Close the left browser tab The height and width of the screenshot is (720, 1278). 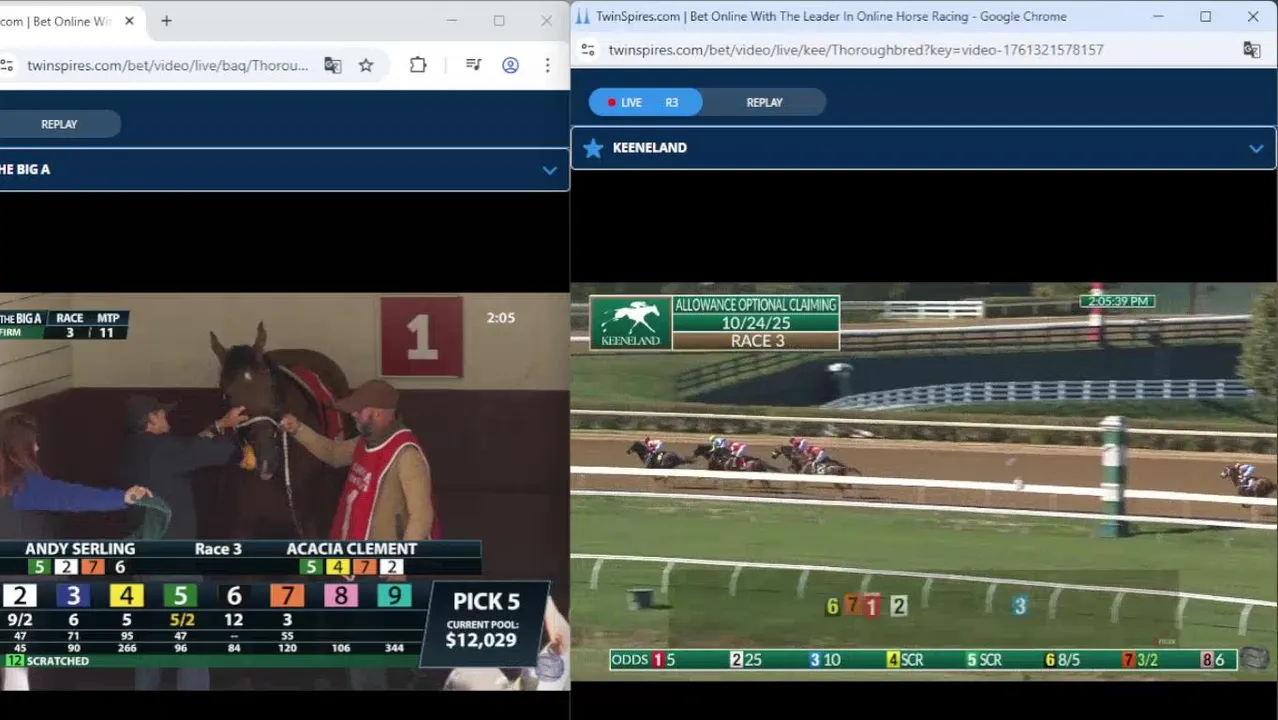tap(129, 21)
